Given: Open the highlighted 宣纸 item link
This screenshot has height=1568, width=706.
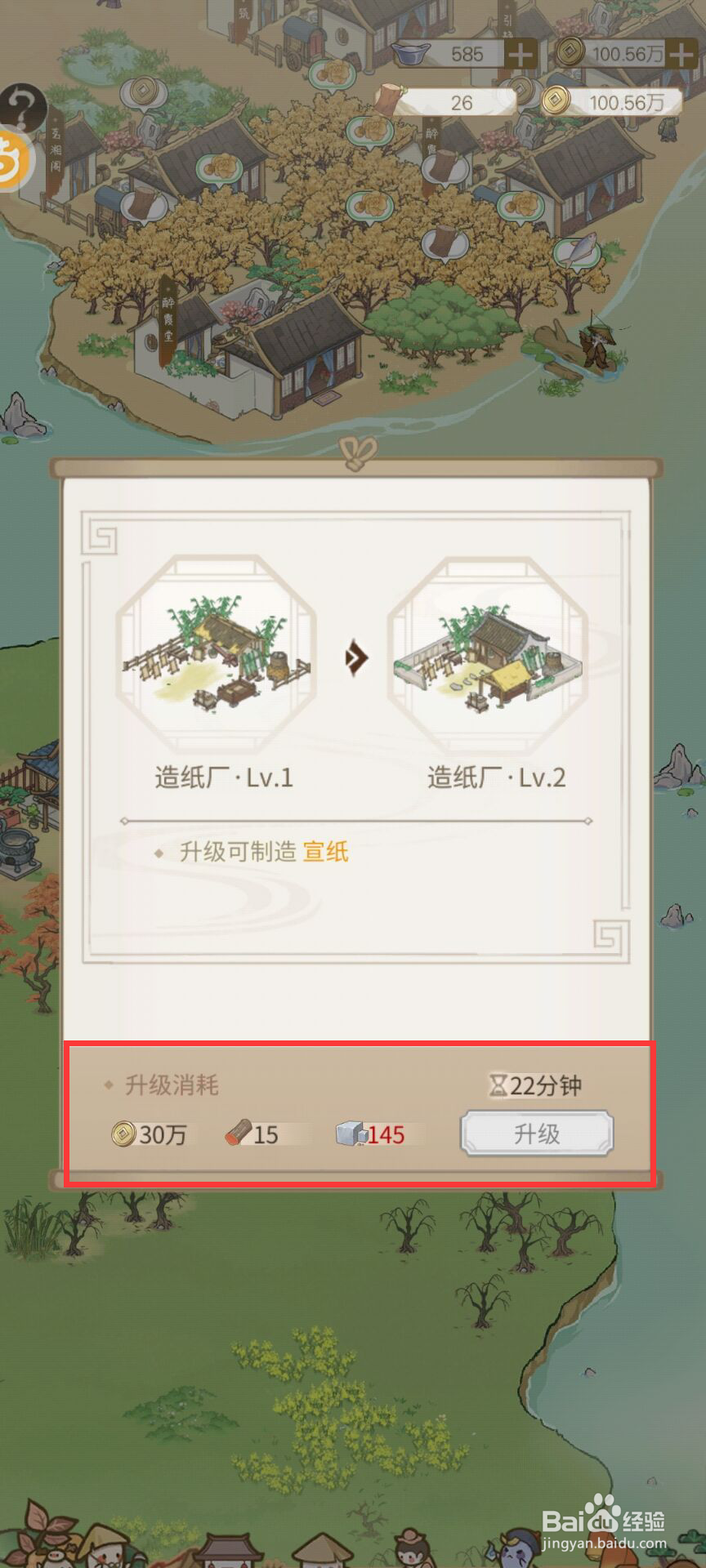Looking at the screenshot, I should (326, 852).
